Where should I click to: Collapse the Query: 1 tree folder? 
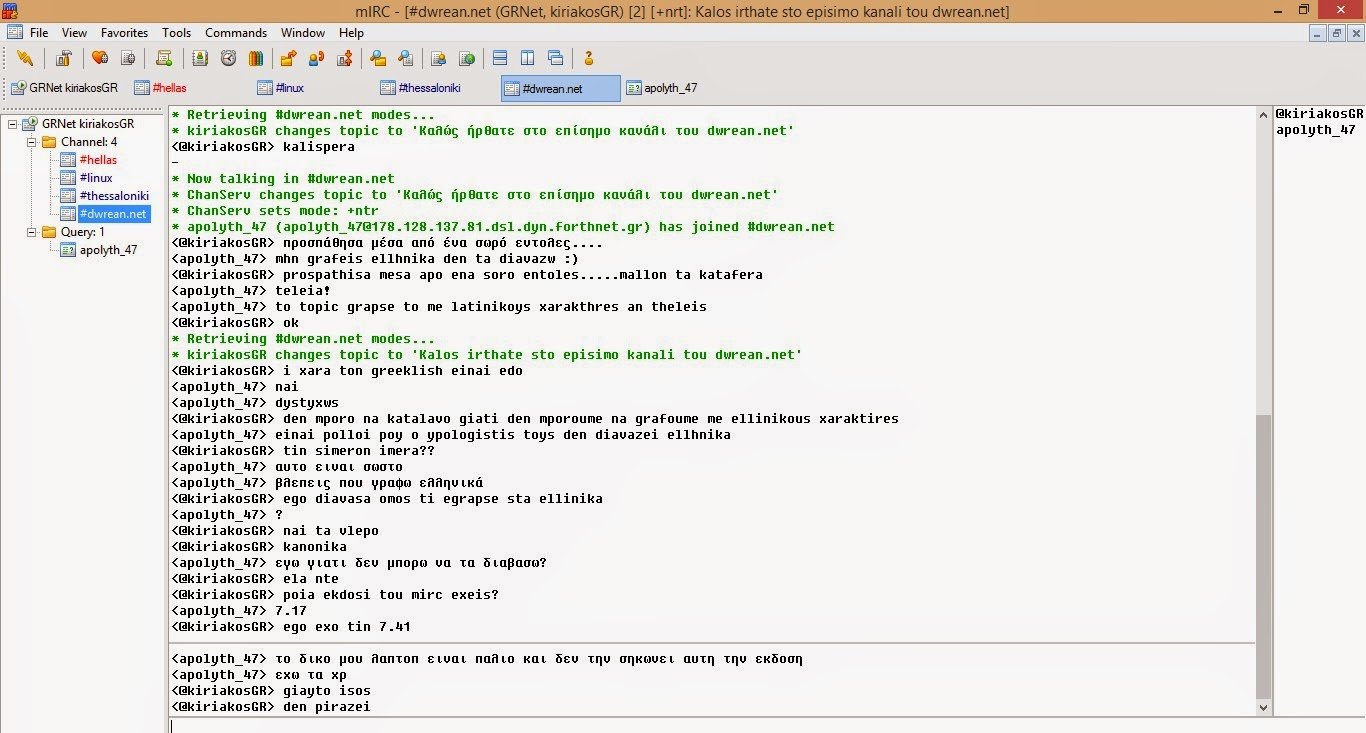[32, 231]
